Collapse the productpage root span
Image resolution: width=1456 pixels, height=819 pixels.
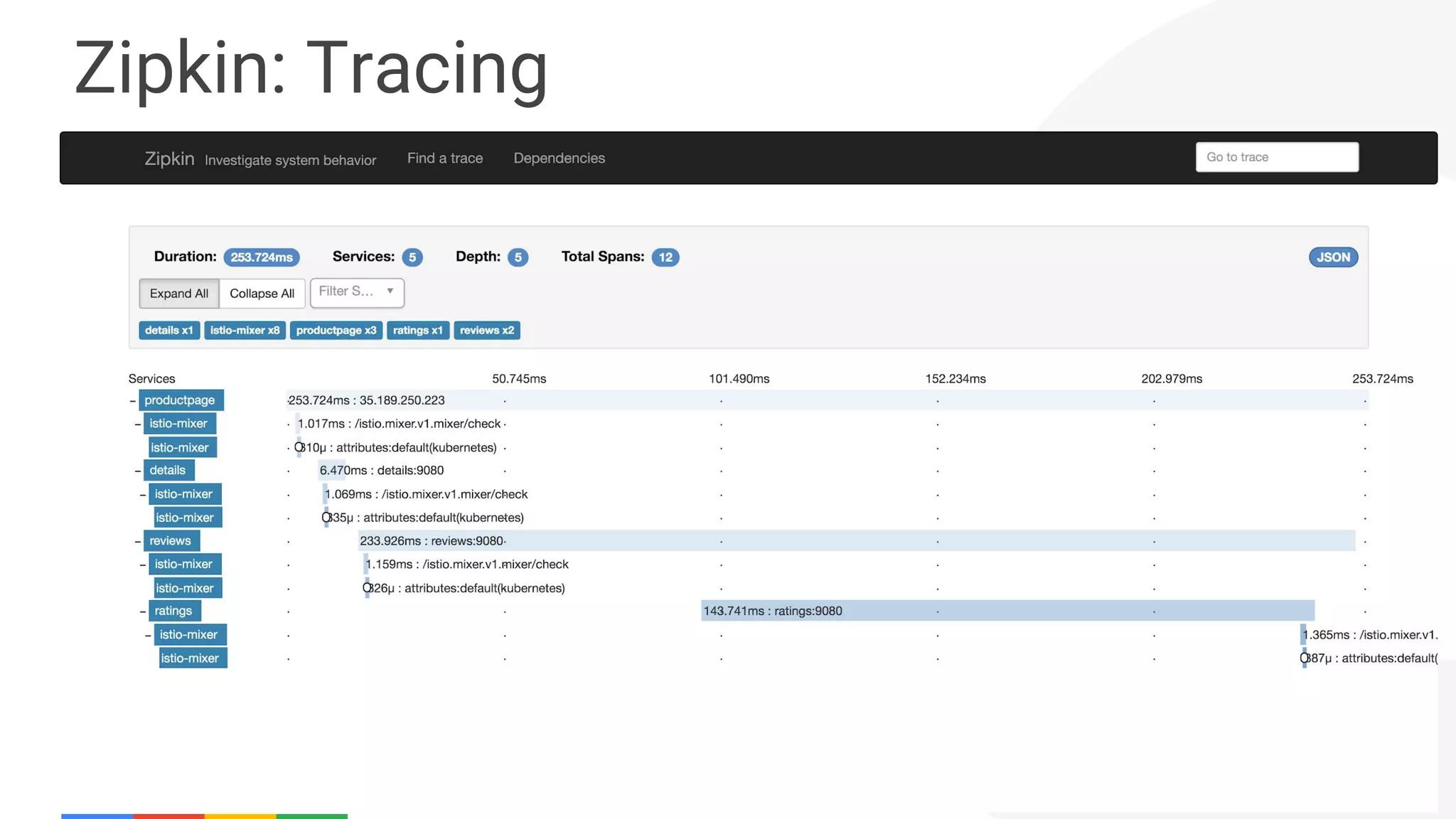click(x=132, y=401)
